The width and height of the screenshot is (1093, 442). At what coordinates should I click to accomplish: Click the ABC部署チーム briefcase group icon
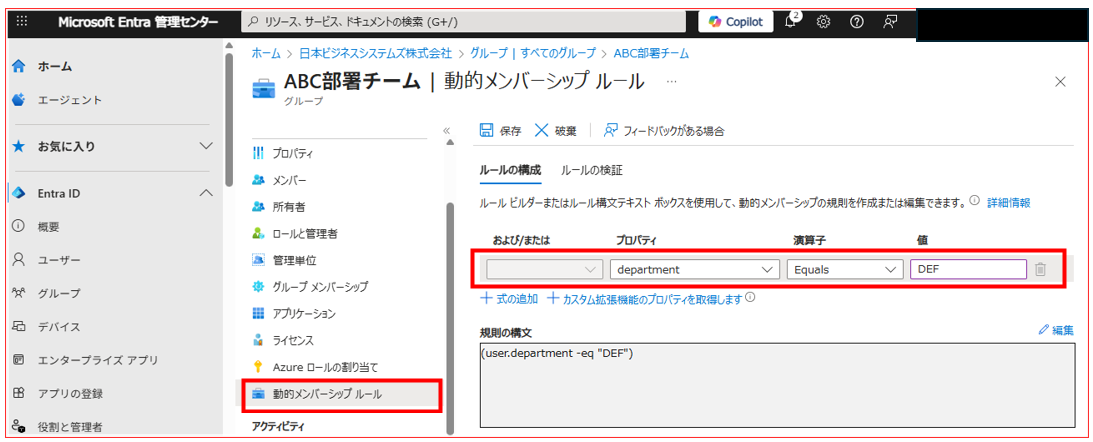tap(263, 89)
